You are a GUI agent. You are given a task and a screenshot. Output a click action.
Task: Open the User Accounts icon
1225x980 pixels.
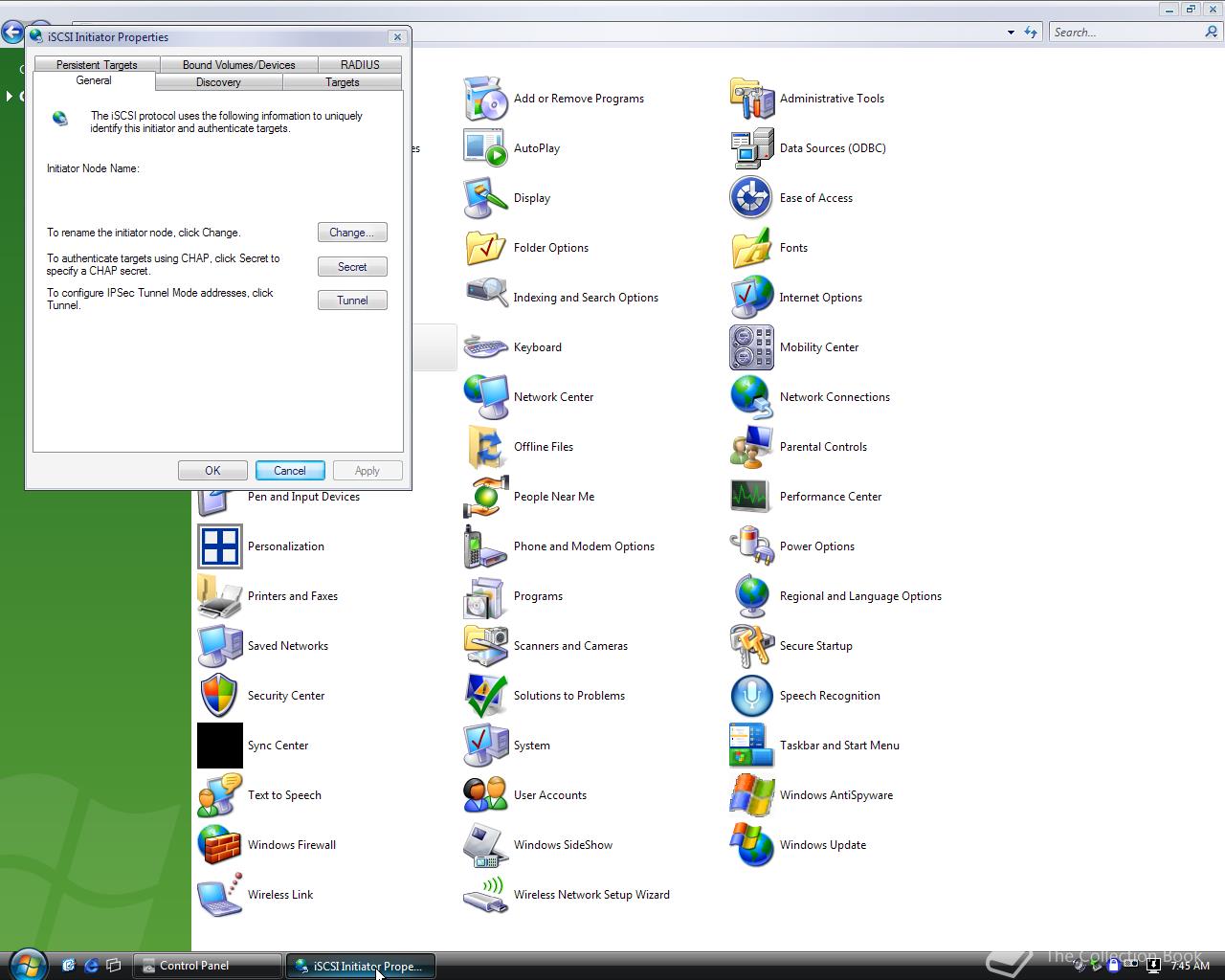[486, 795]
